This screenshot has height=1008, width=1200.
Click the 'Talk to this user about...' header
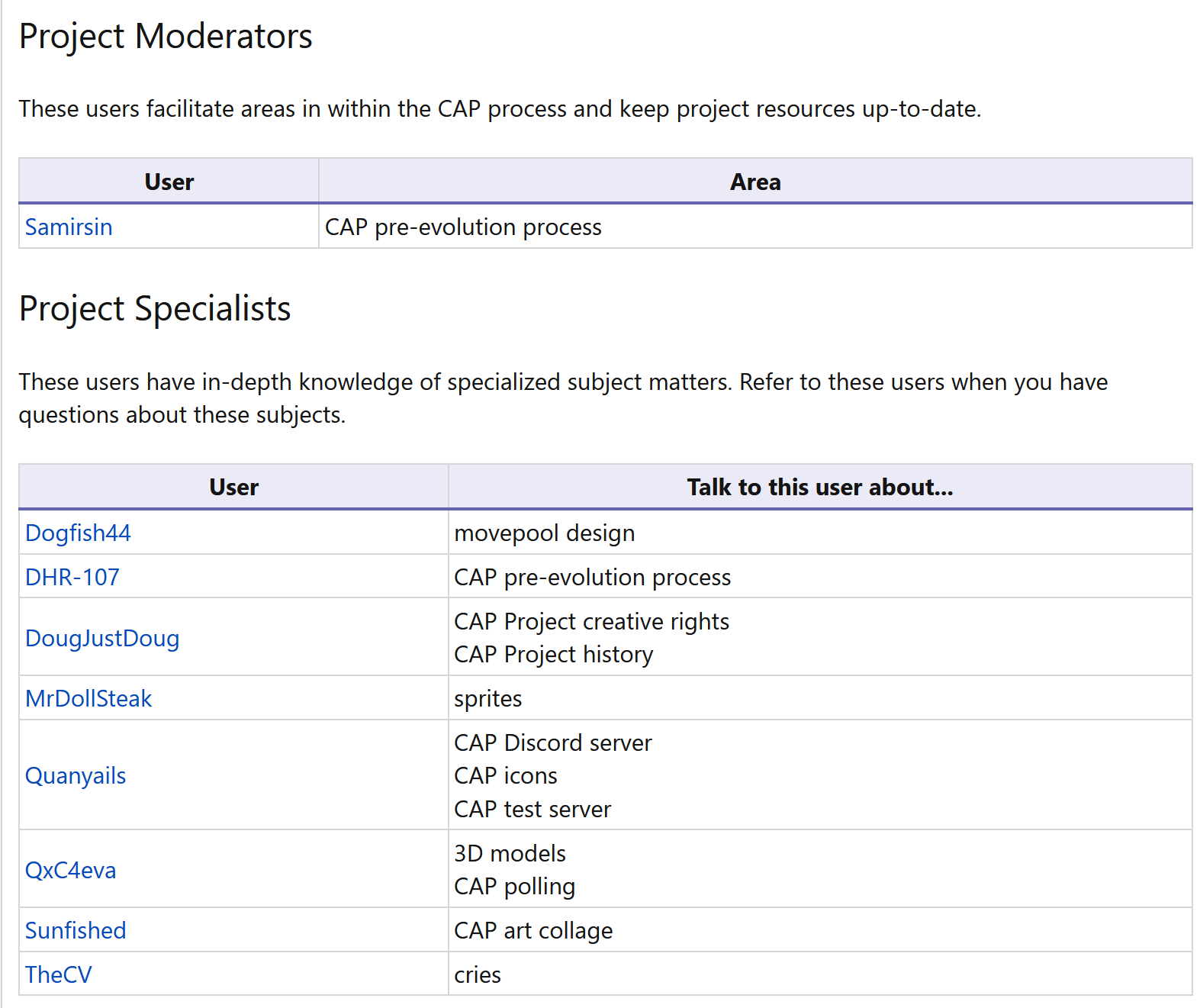(x=820, y=487)
